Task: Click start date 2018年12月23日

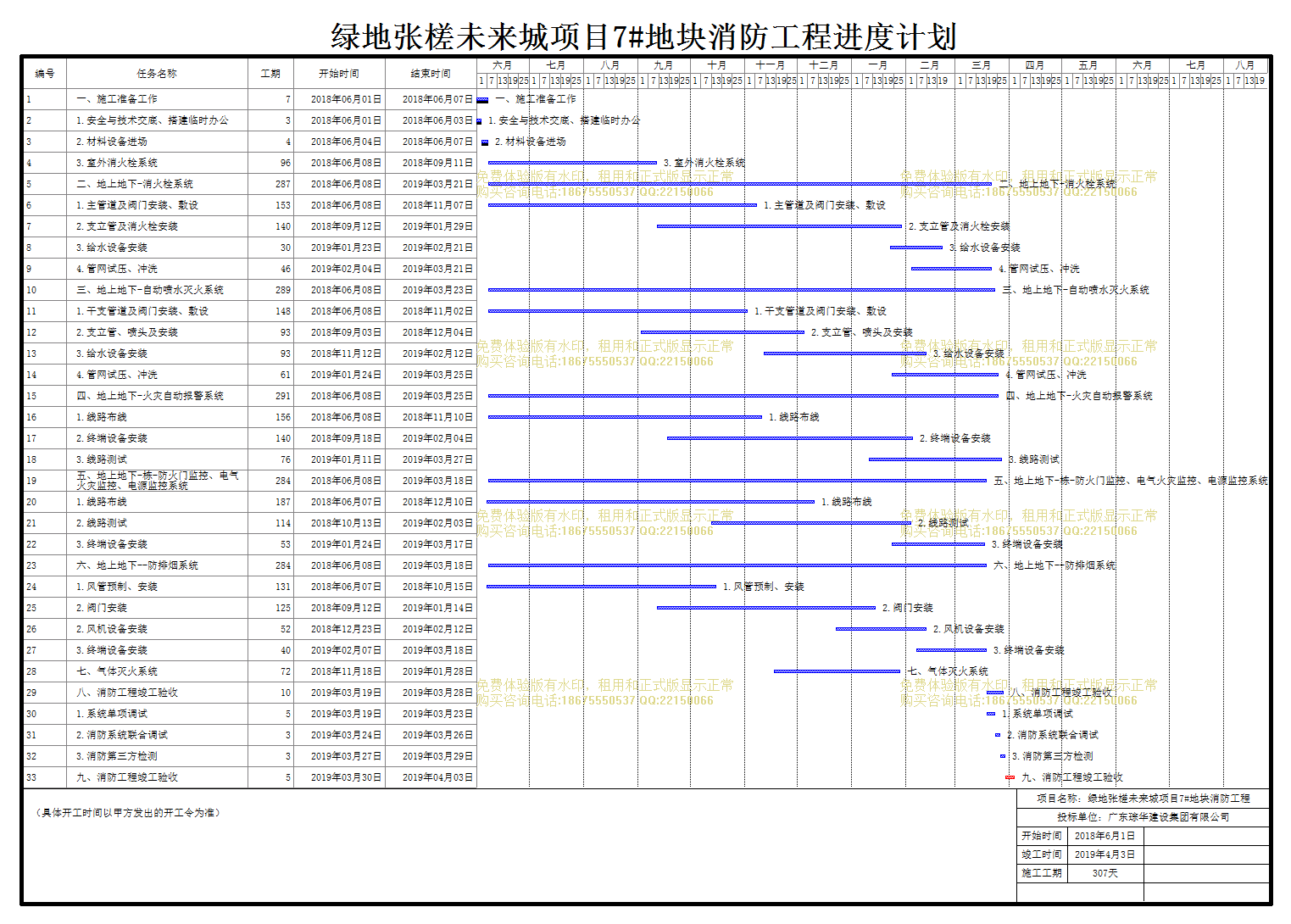Action: (346, 629)
